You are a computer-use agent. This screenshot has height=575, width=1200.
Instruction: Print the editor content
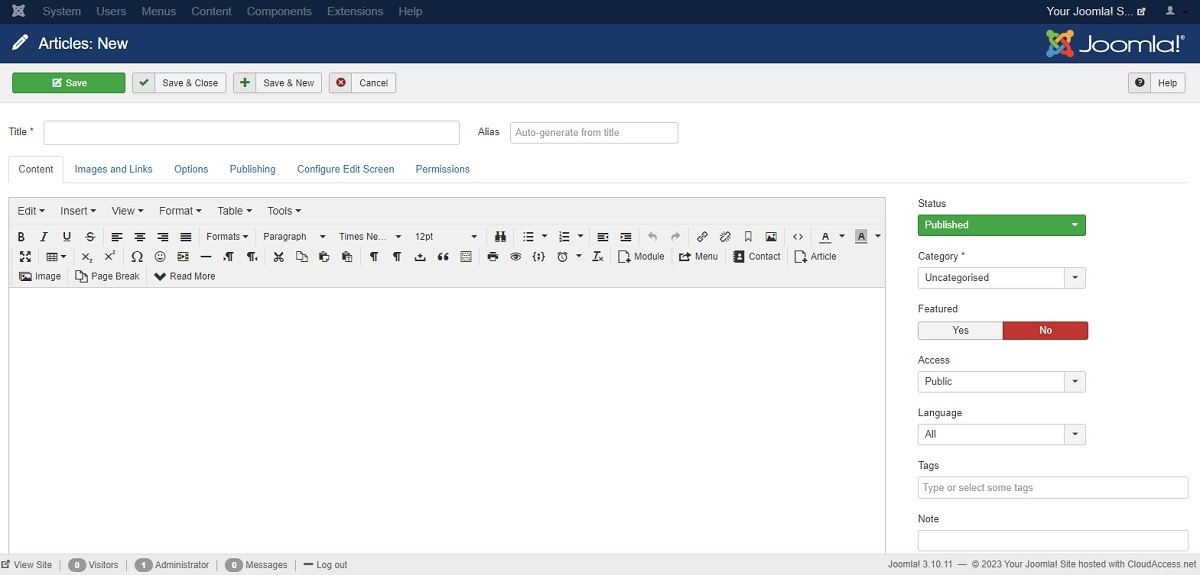tap(493, 257)
